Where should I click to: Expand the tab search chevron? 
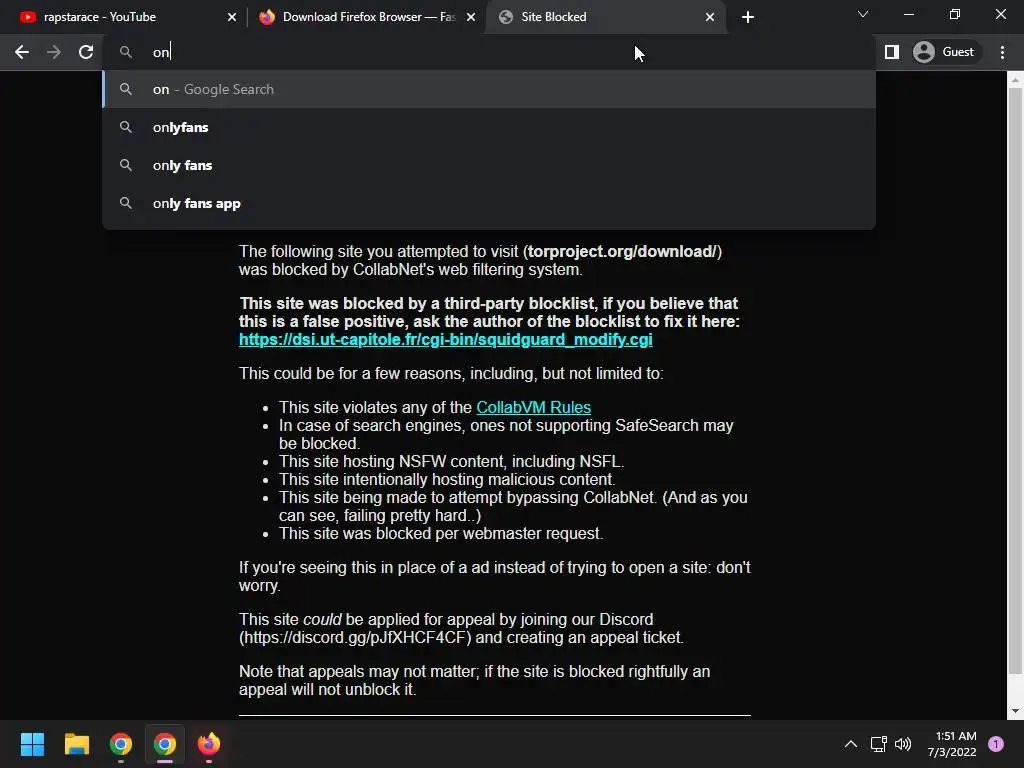[863, 14]
